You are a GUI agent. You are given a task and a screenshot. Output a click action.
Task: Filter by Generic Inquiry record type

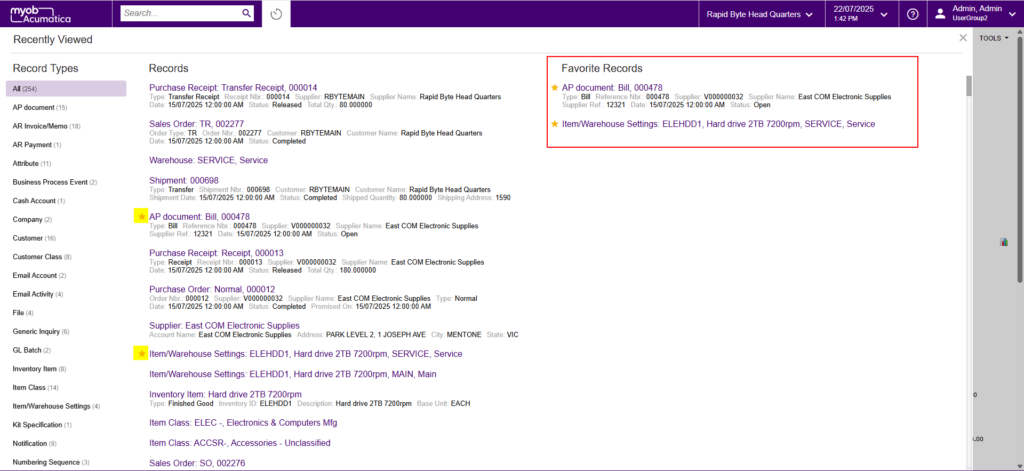click(x=41, y=332)
